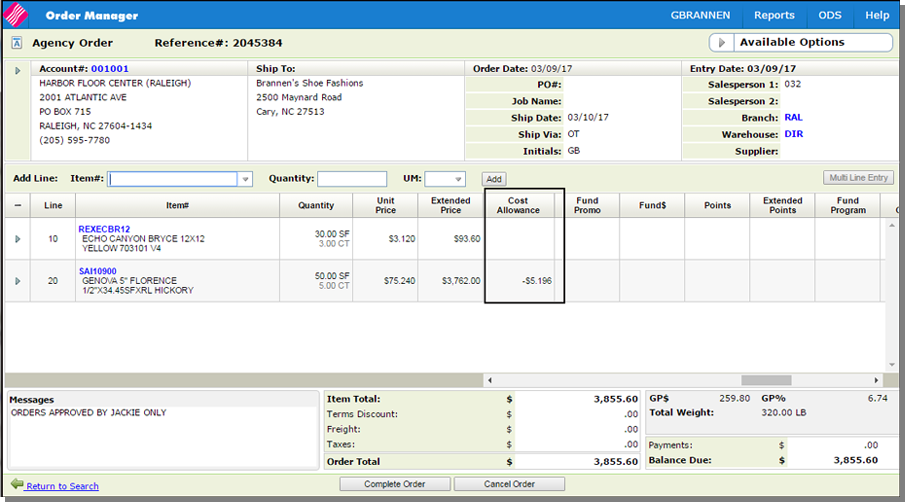Screen dimensions: 905x502
Task: Click the GP% value 6.74
Action: tap(877, 398)
